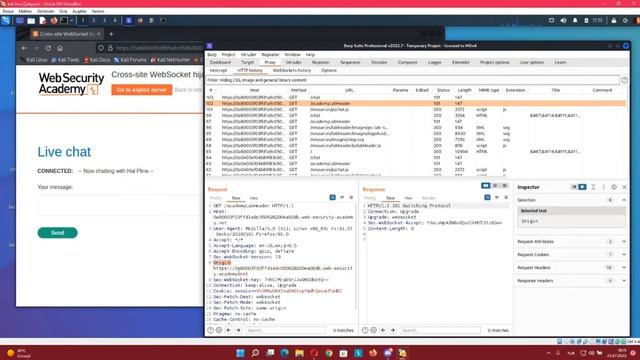This screenshot has height=360, width=640.
Task: Open WebSockets history sub-tab
Action: point(292,71)
